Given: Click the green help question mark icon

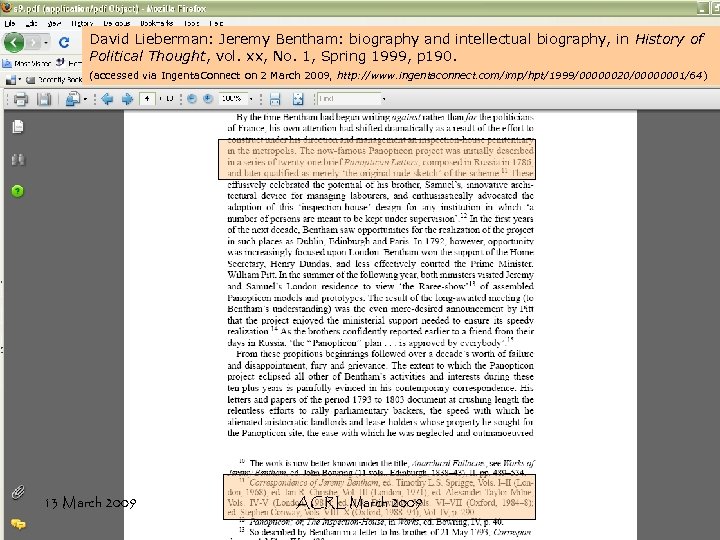Looking at the screenshot, I should [x=17, y=191].
